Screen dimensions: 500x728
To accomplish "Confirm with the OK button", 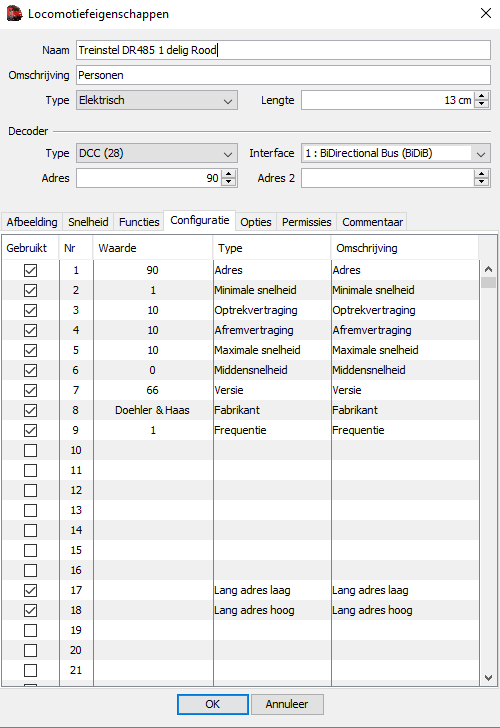I will [x=213, y=704].
